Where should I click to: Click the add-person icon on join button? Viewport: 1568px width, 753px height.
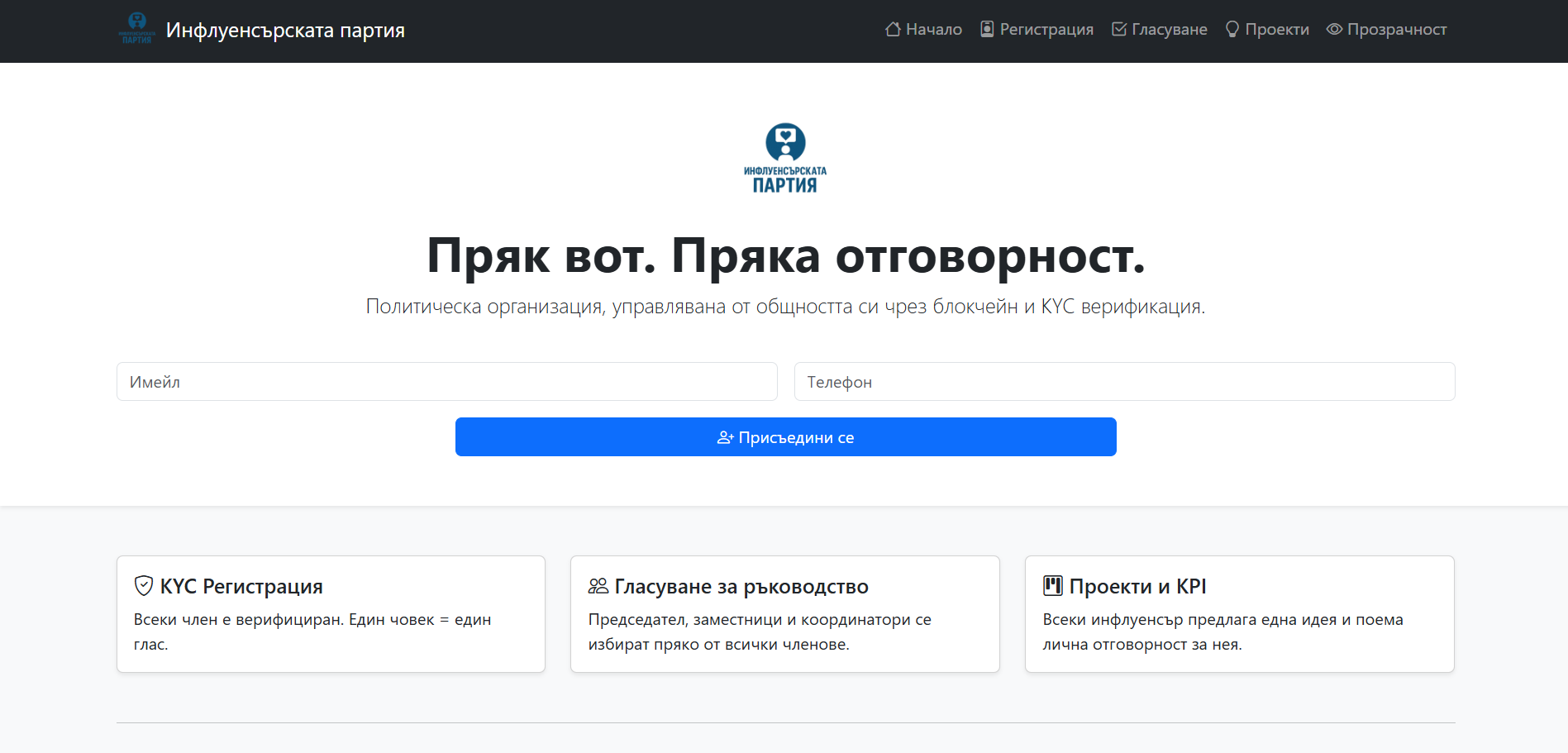coord(725,437)
